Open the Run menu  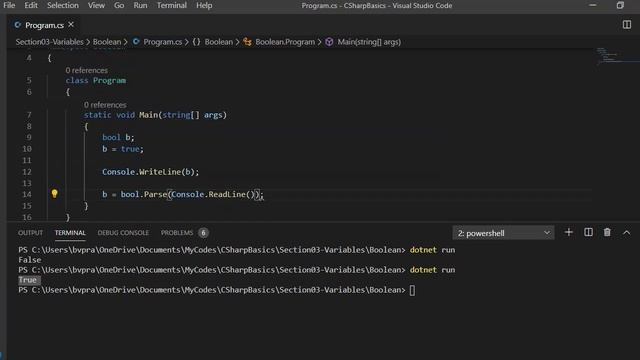[x=140, y=5]
